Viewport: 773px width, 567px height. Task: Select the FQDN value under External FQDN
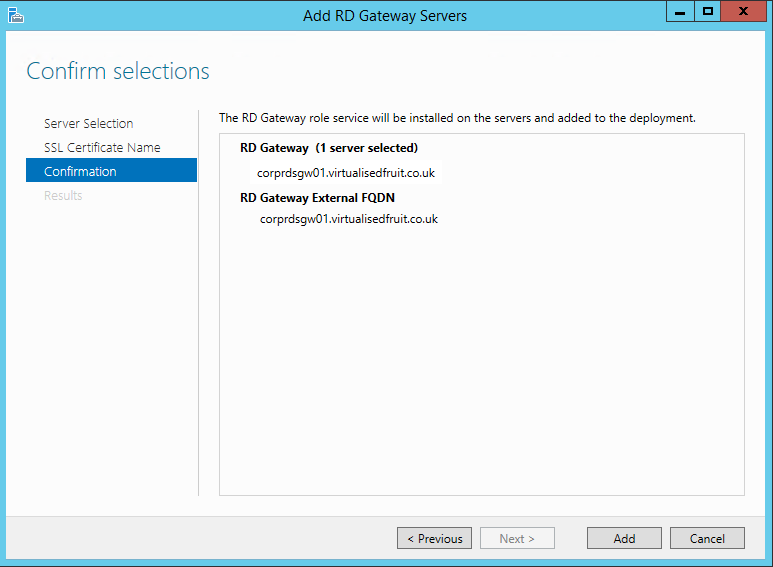pos(348,219)
